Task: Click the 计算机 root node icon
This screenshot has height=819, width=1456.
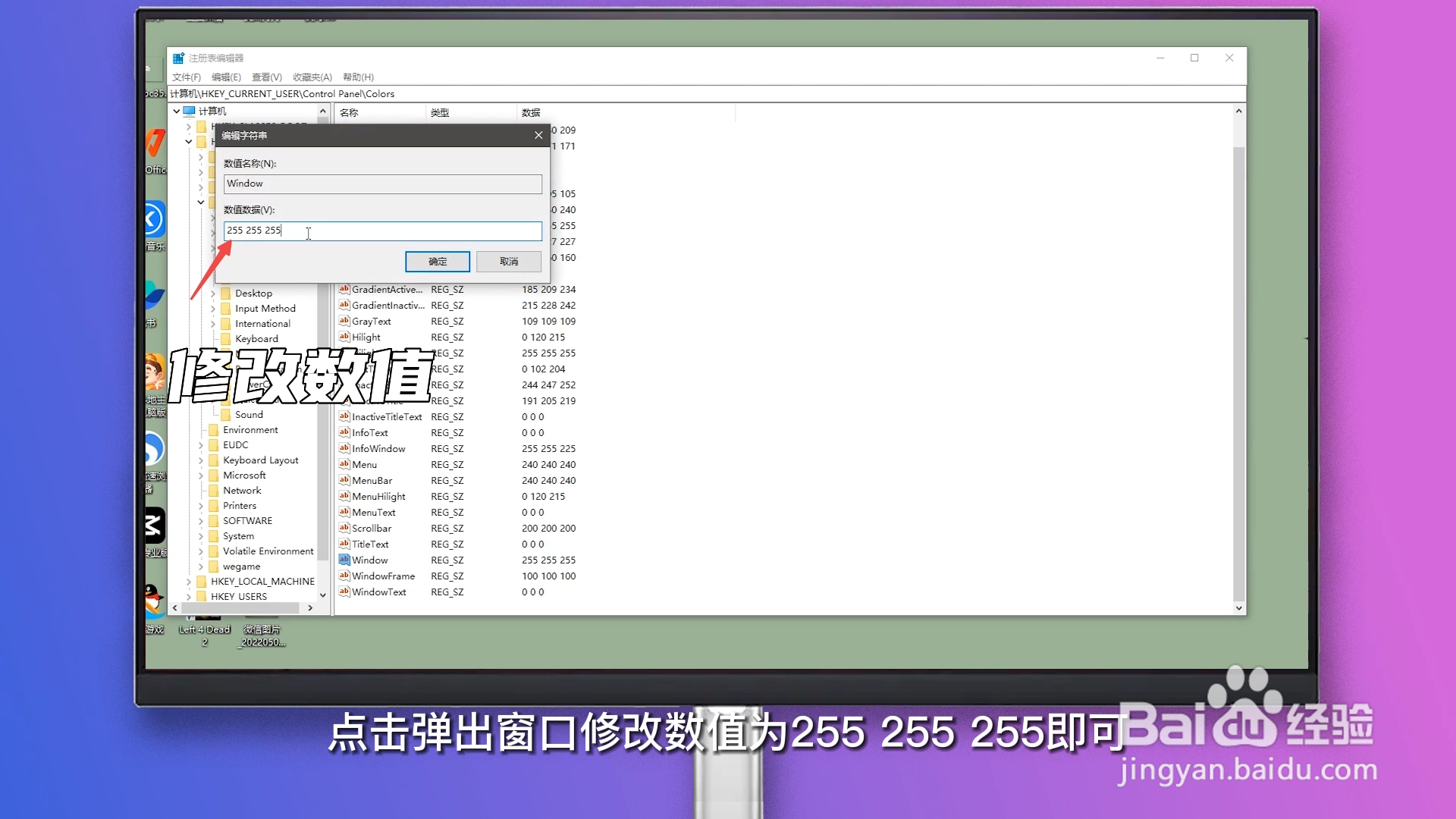Action: click(189, 111)
